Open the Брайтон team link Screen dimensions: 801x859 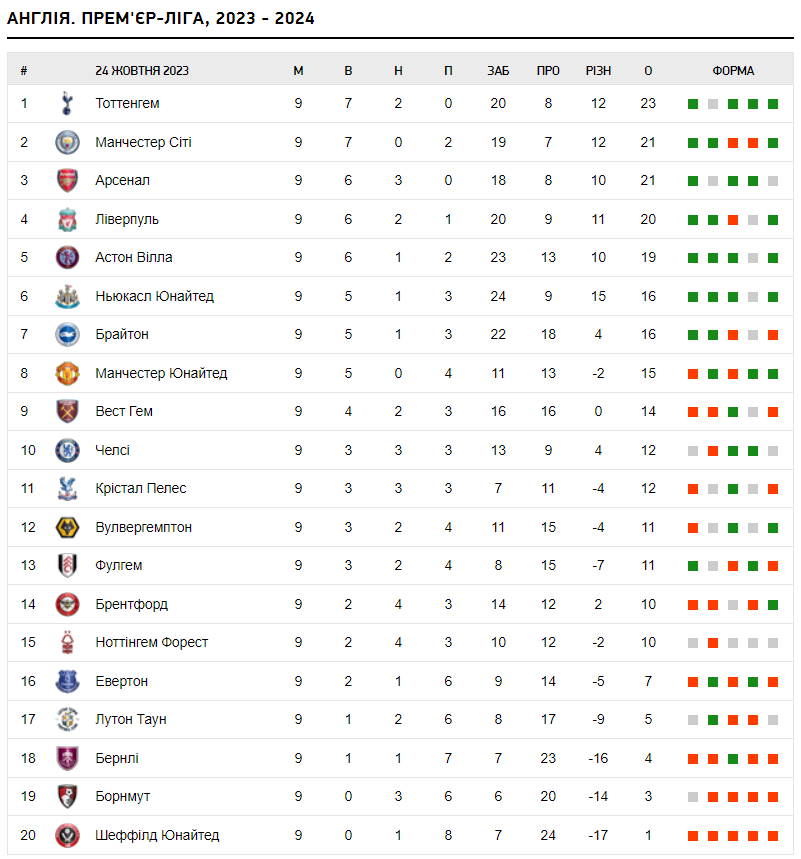pyautogui.click(x=122, y=334)
